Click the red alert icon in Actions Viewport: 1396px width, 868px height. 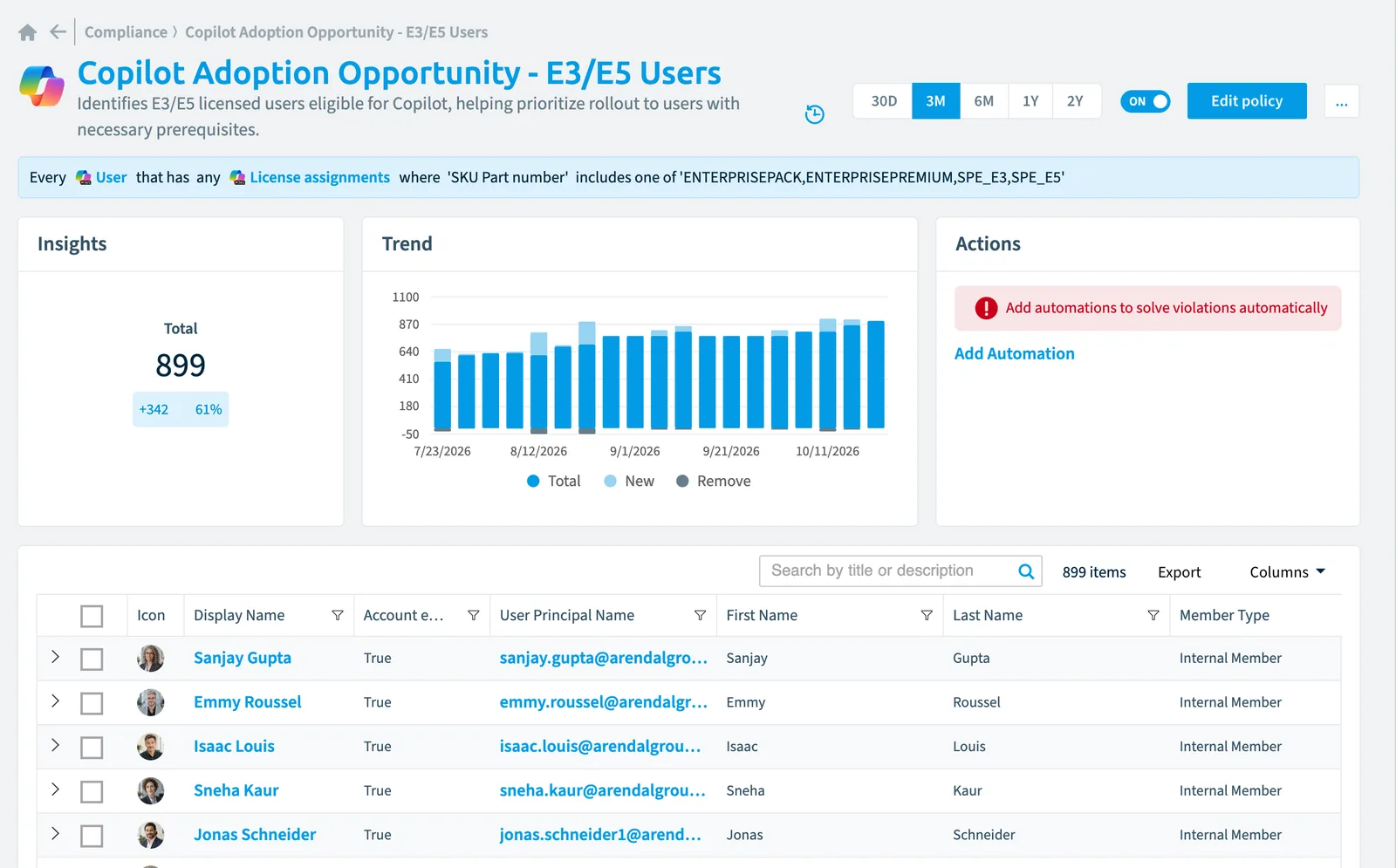click(x=986, y=308)
